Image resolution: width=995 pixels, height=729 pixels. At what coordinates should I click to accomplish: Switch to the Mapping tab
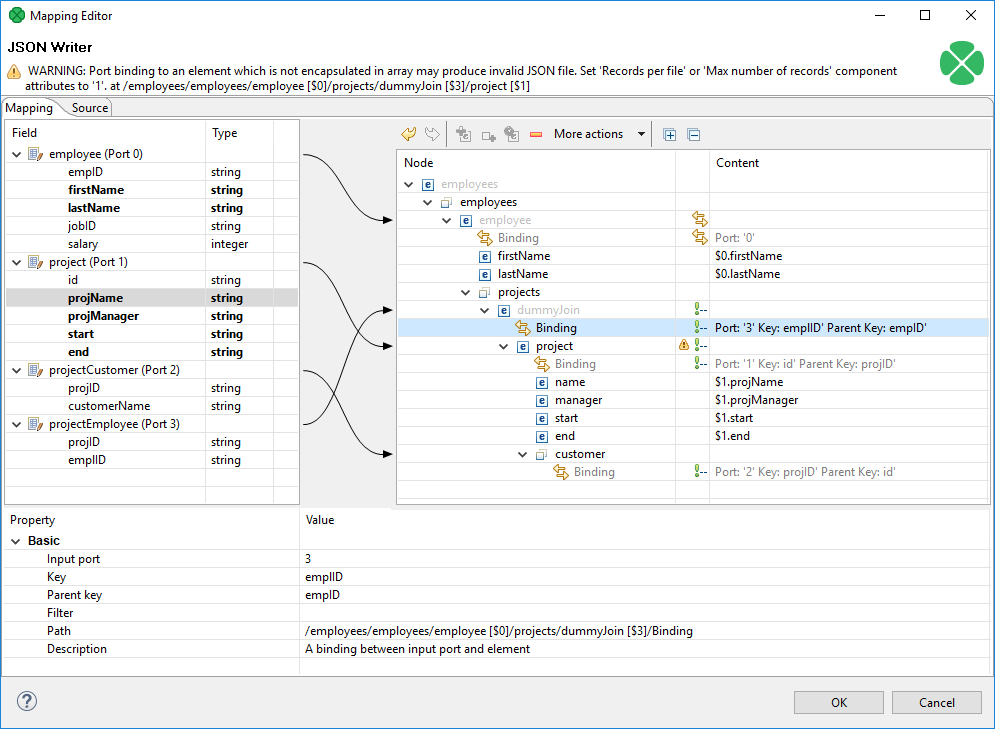tap(28, 107)
